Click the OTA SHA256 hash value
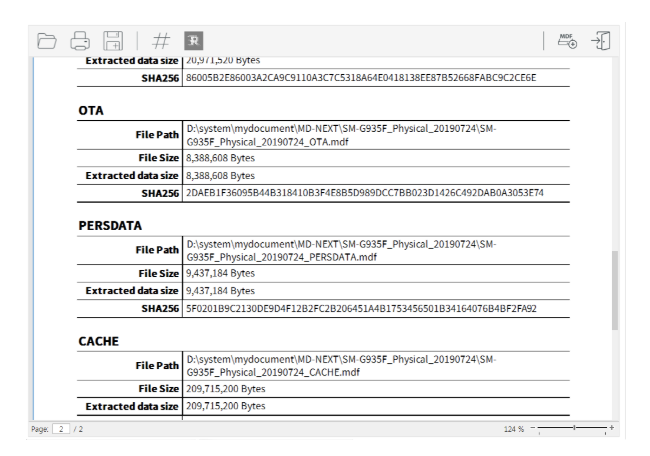The width and height of the screenshot is (650, 456). click(x=364, y=192)
